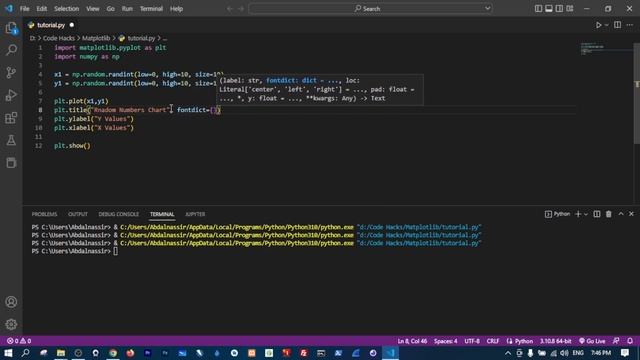Open the Help menu
Viewport: 640px width, 360px height.
pyautogui.click(x=176, y=9)
